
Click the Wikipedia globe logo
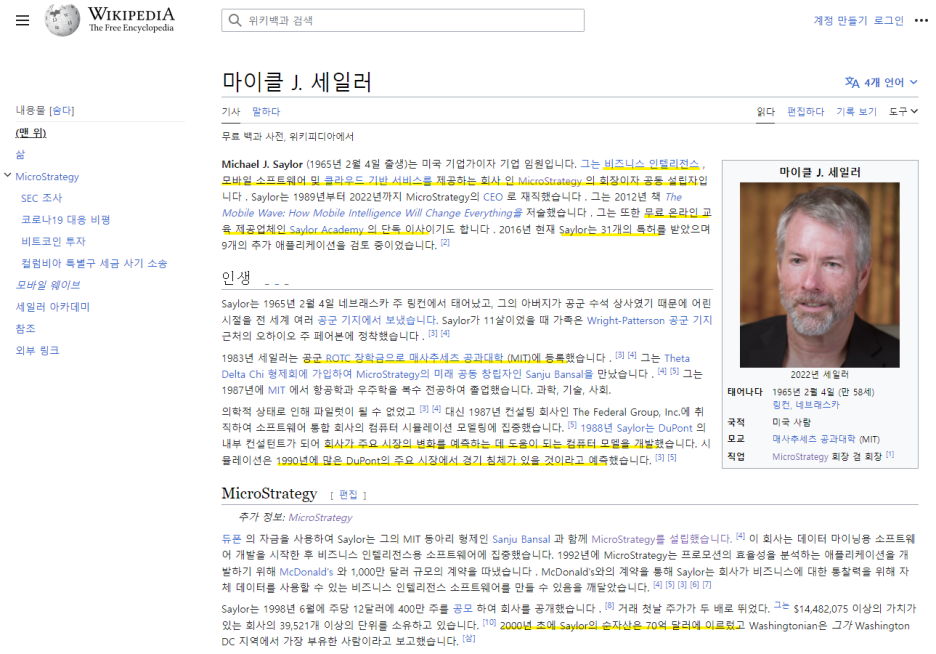tap(62, 20)
